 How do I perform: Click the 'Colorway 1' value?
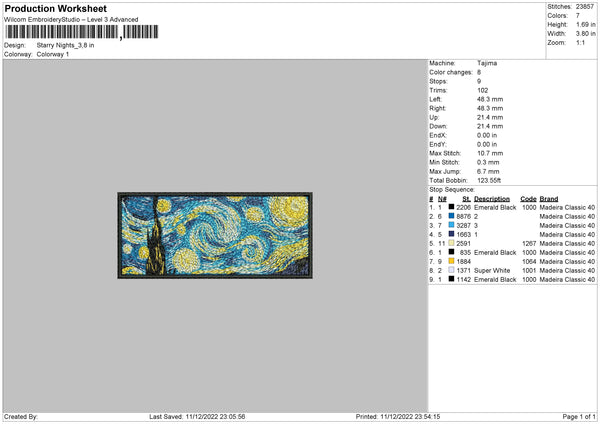53,54
